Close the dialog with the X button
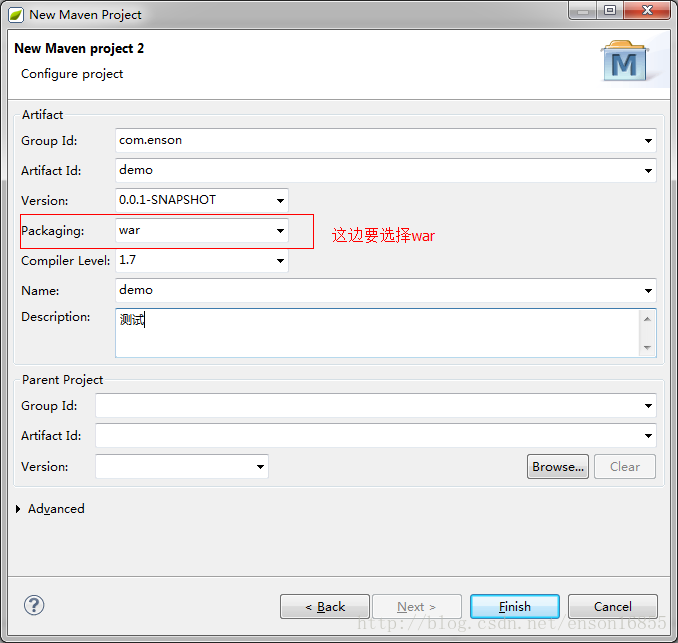 click(647, 10)
